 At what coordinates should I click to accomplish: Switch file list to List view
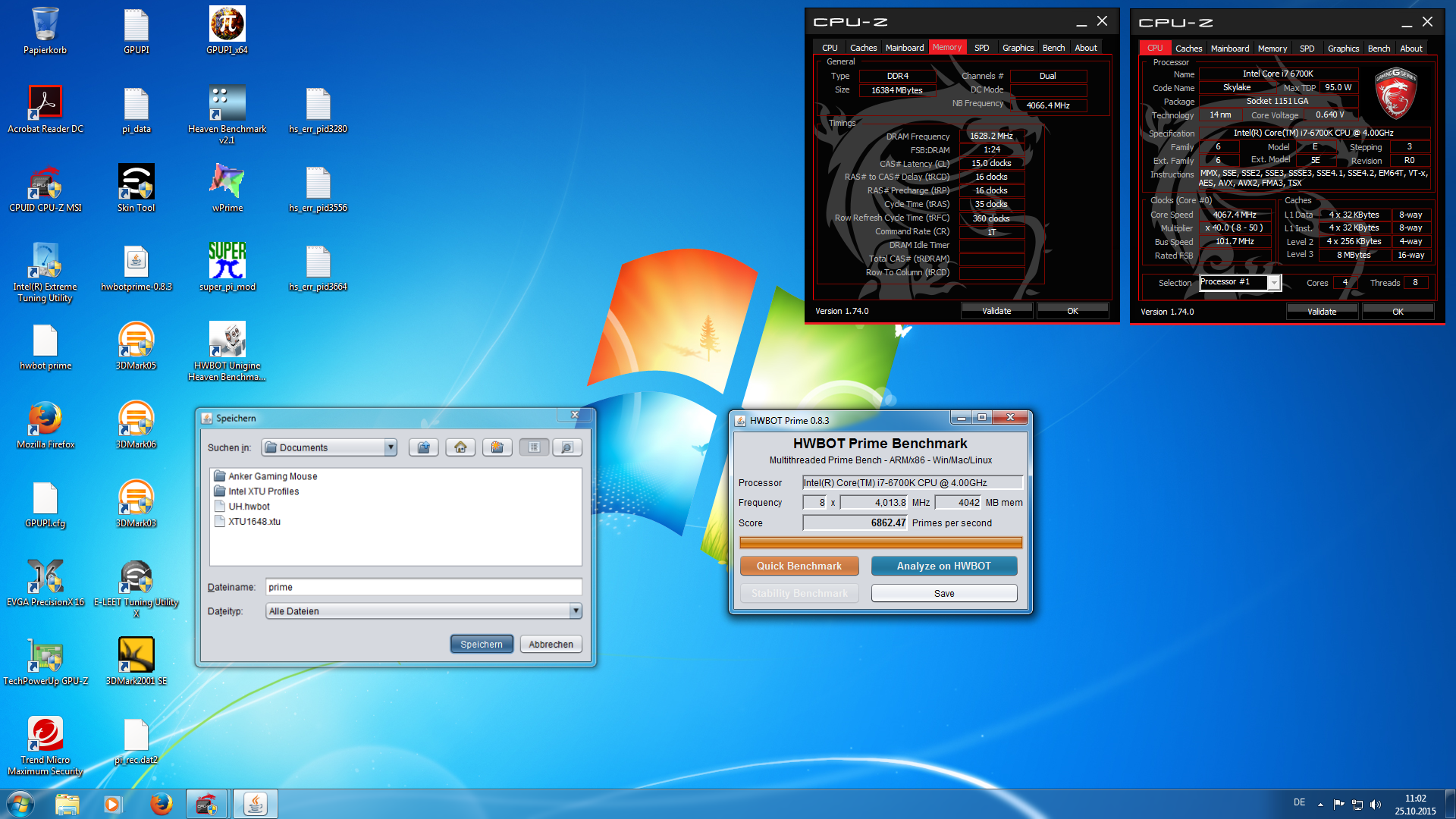pos(534,447)
